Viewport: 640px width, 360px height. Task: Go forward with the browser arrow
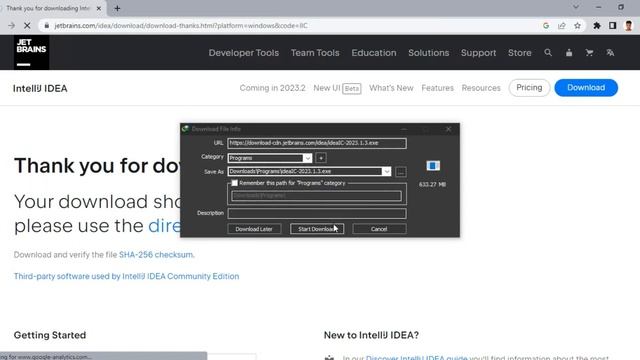11,26
